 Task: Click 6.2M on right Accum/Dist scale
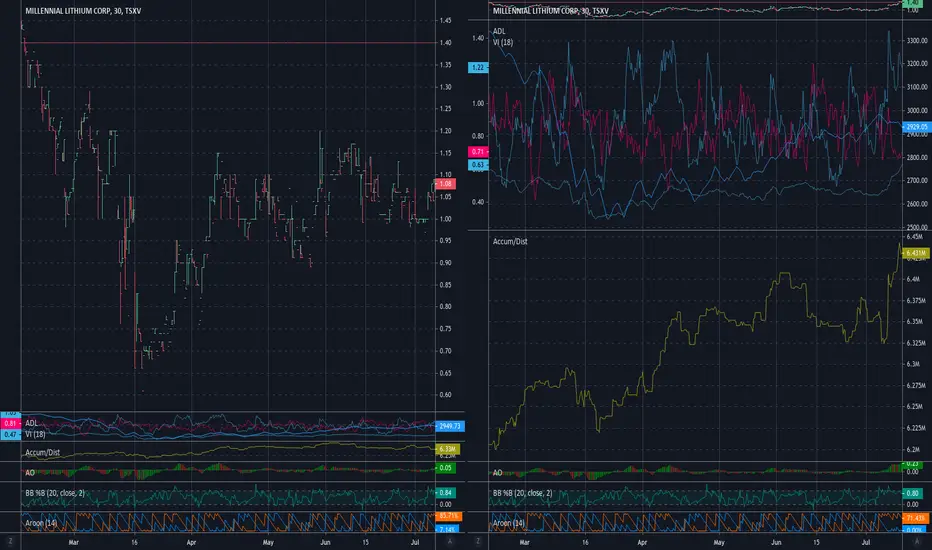[913, 450]
